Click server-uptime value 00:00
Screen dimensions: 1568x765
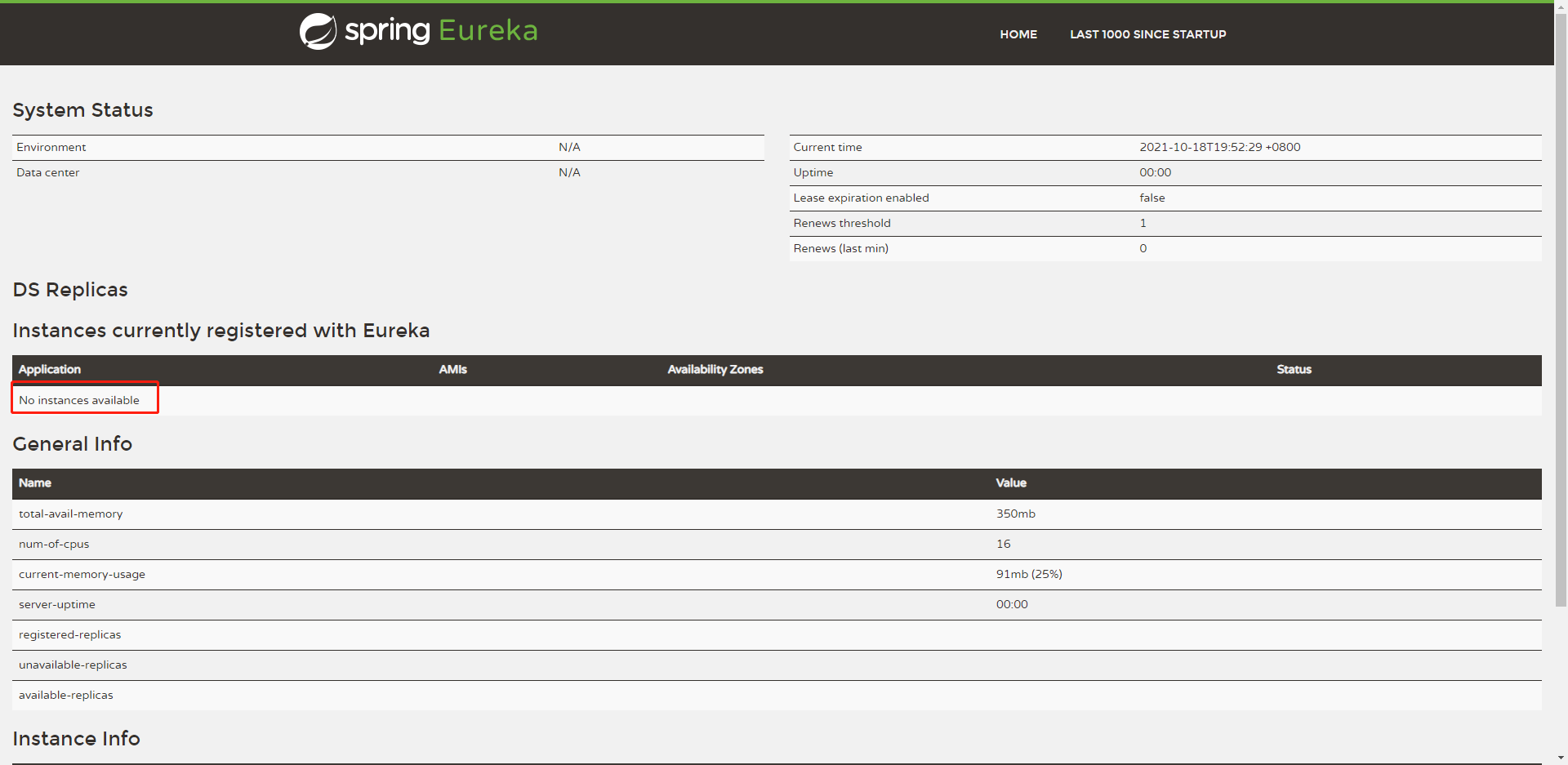tap(1012, 605)
